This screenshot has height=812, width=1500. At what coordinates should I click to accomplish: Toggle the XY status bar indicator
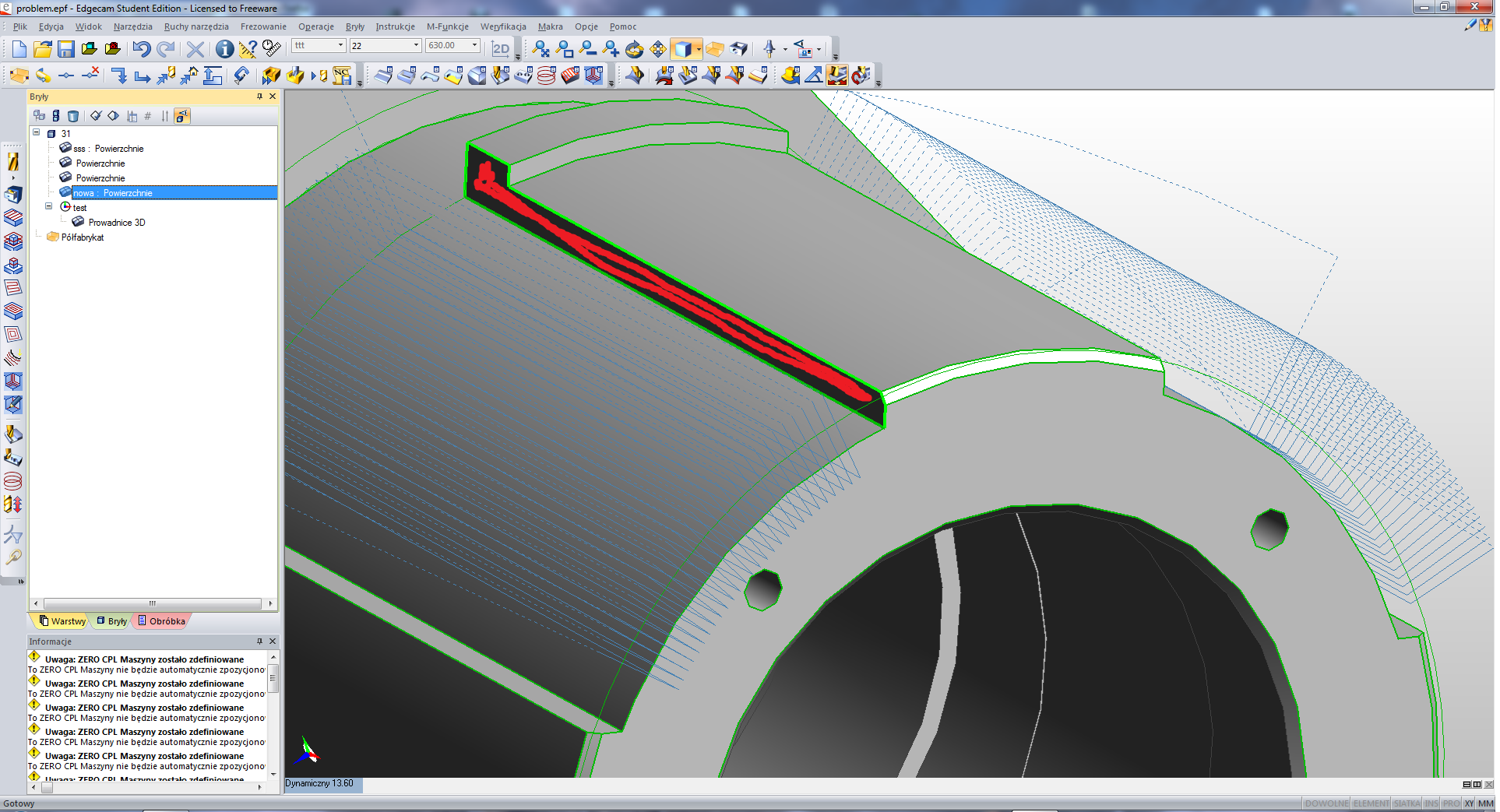pyautogui.click(x=1469, y=803)
